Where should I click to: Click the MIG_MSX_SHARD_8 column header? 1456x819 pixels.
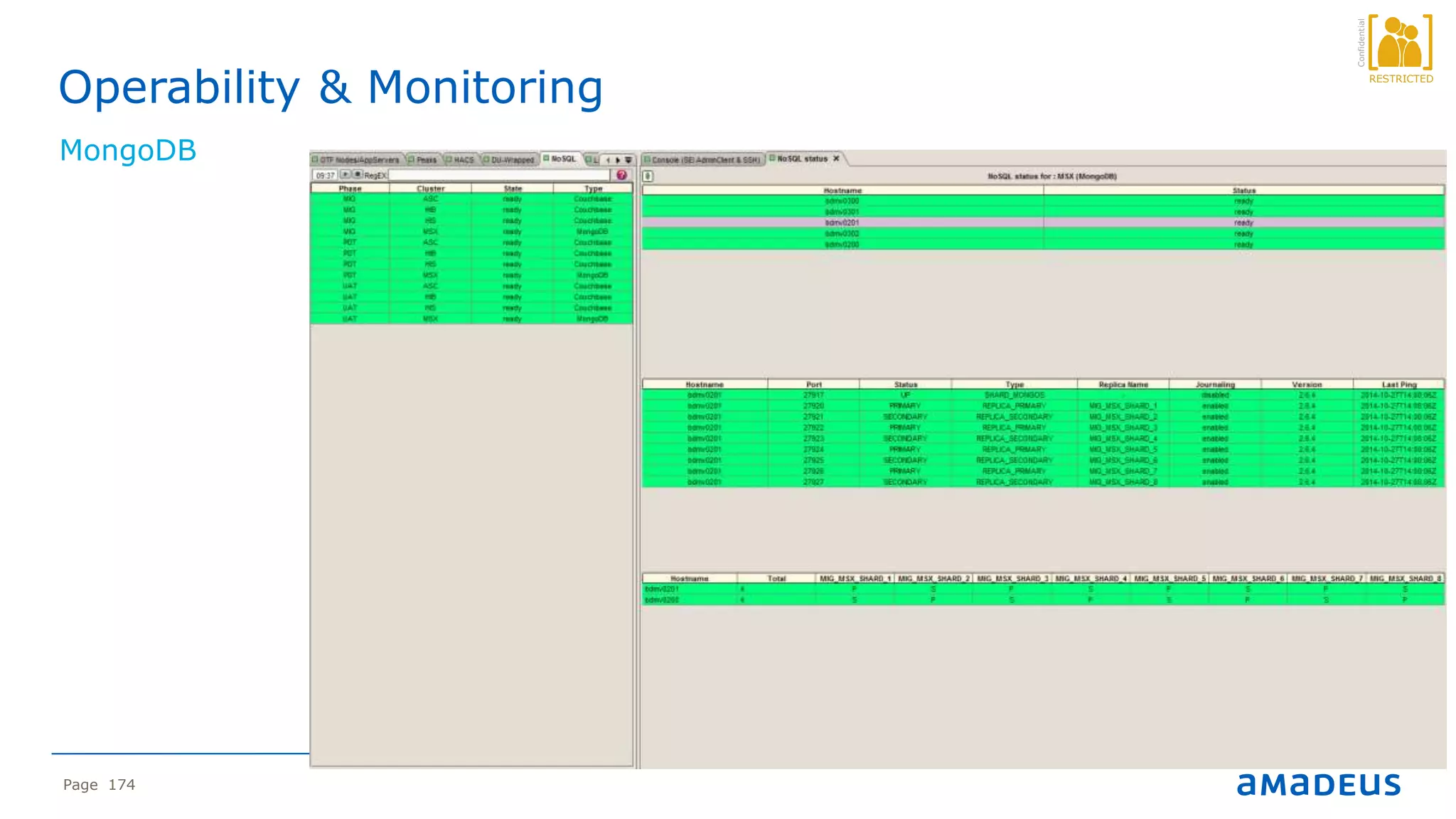[1406, 578]
